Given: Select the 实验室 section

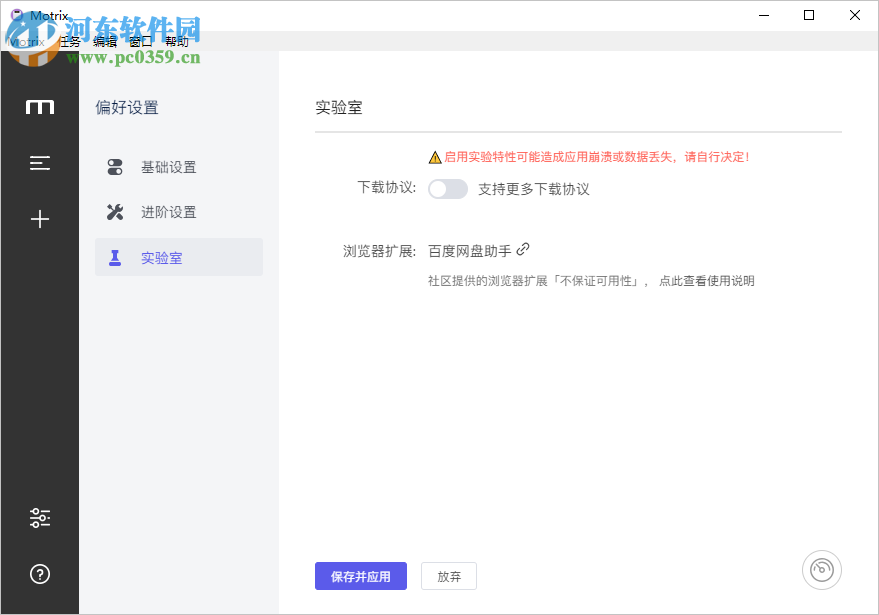Looking at the screenshot, I should (x=162, y=257).
